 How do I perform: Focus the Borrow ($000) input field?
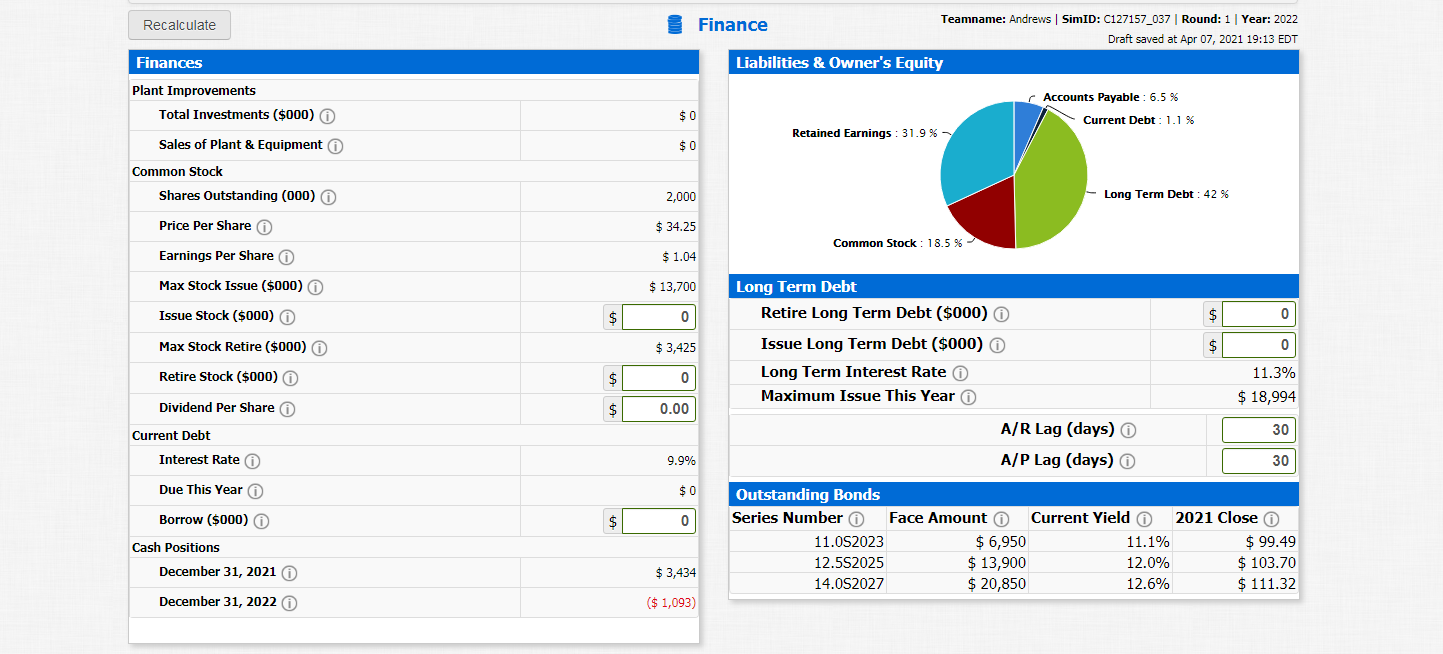pyautogui.click(x=658, y=521)
